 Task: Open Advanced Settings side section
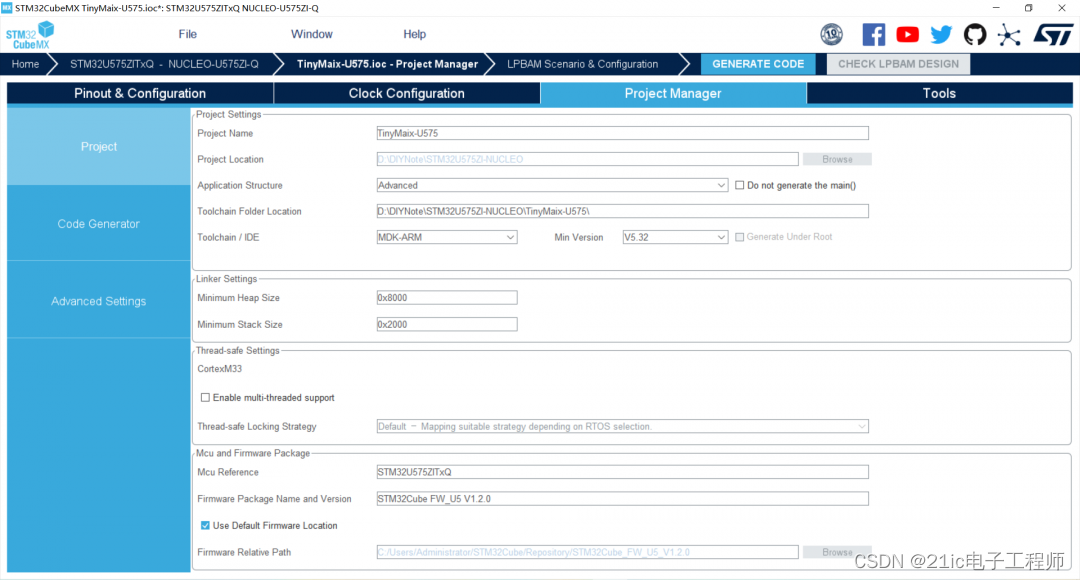(98, 301)
